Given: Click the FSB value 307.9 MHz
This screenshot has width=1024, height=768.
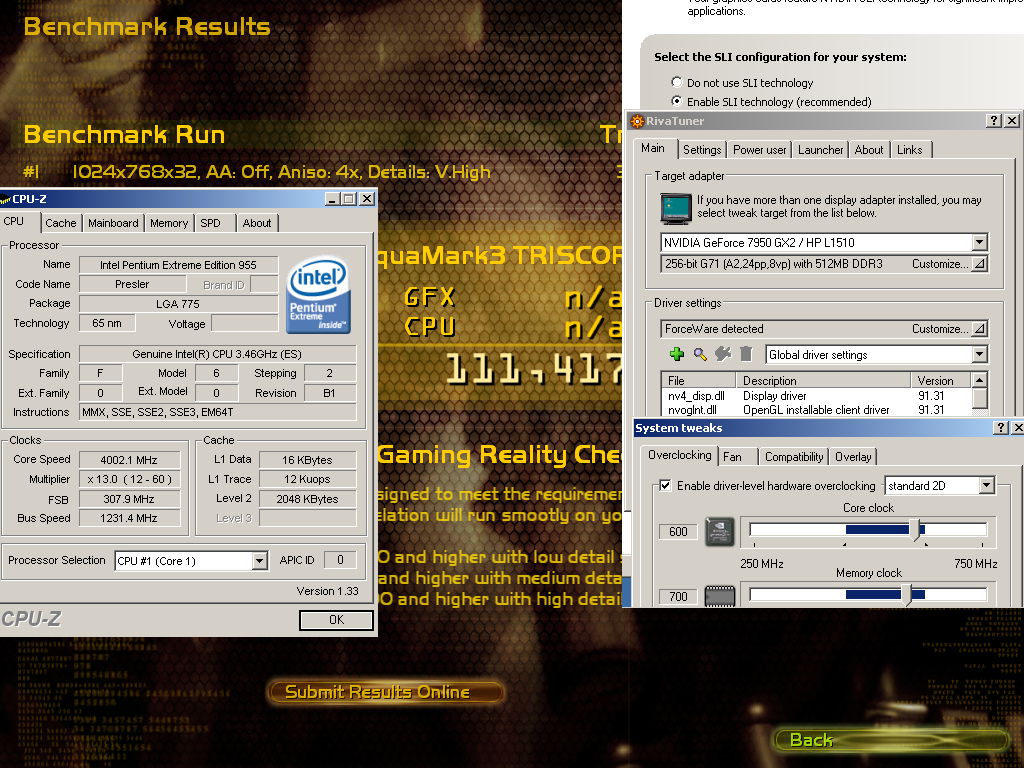Looking at the screenshot, I should tap(129, 499).
